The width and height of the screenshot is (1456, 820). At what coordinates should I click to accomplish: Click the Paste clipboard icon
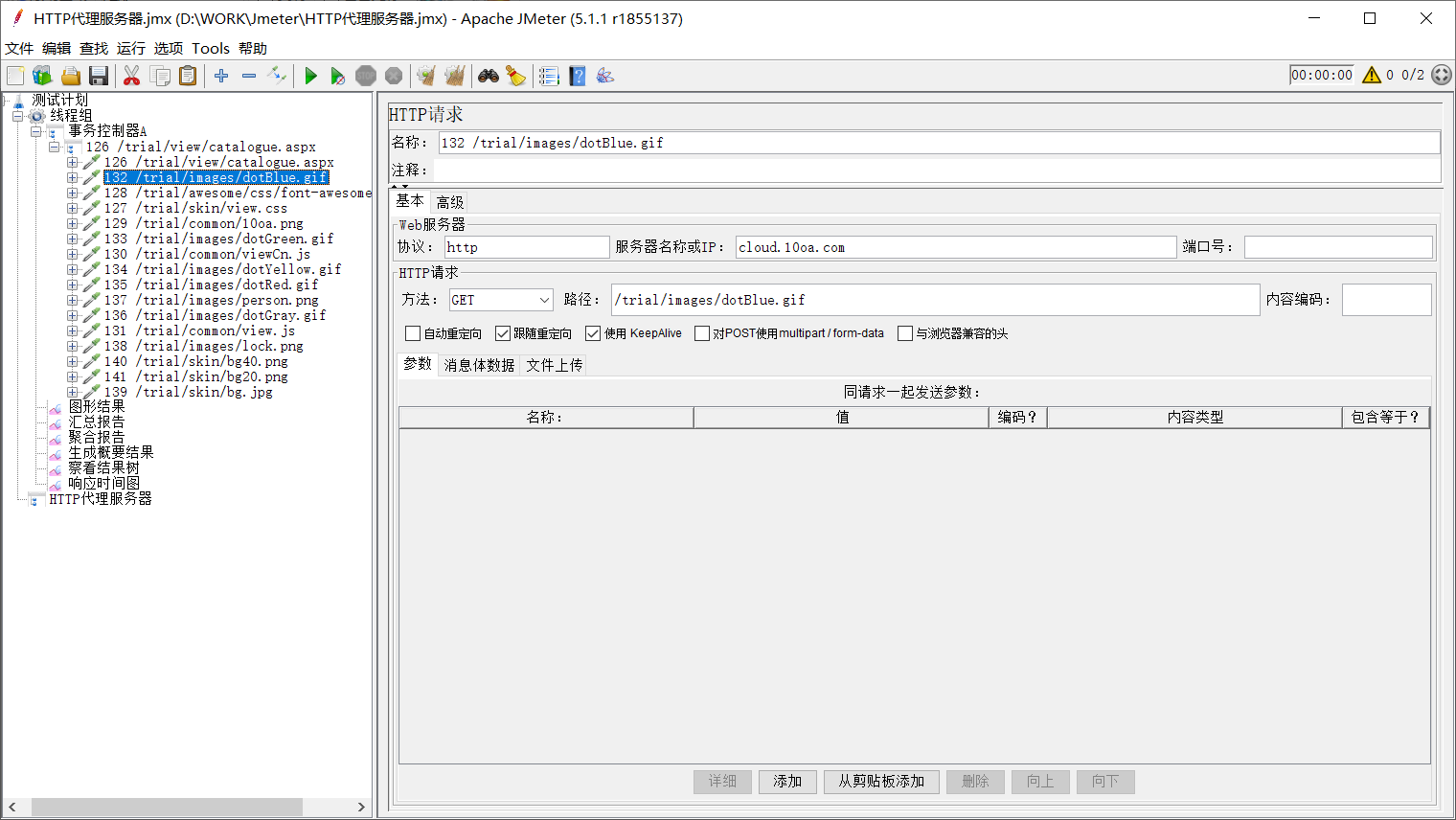pos(188,76)
